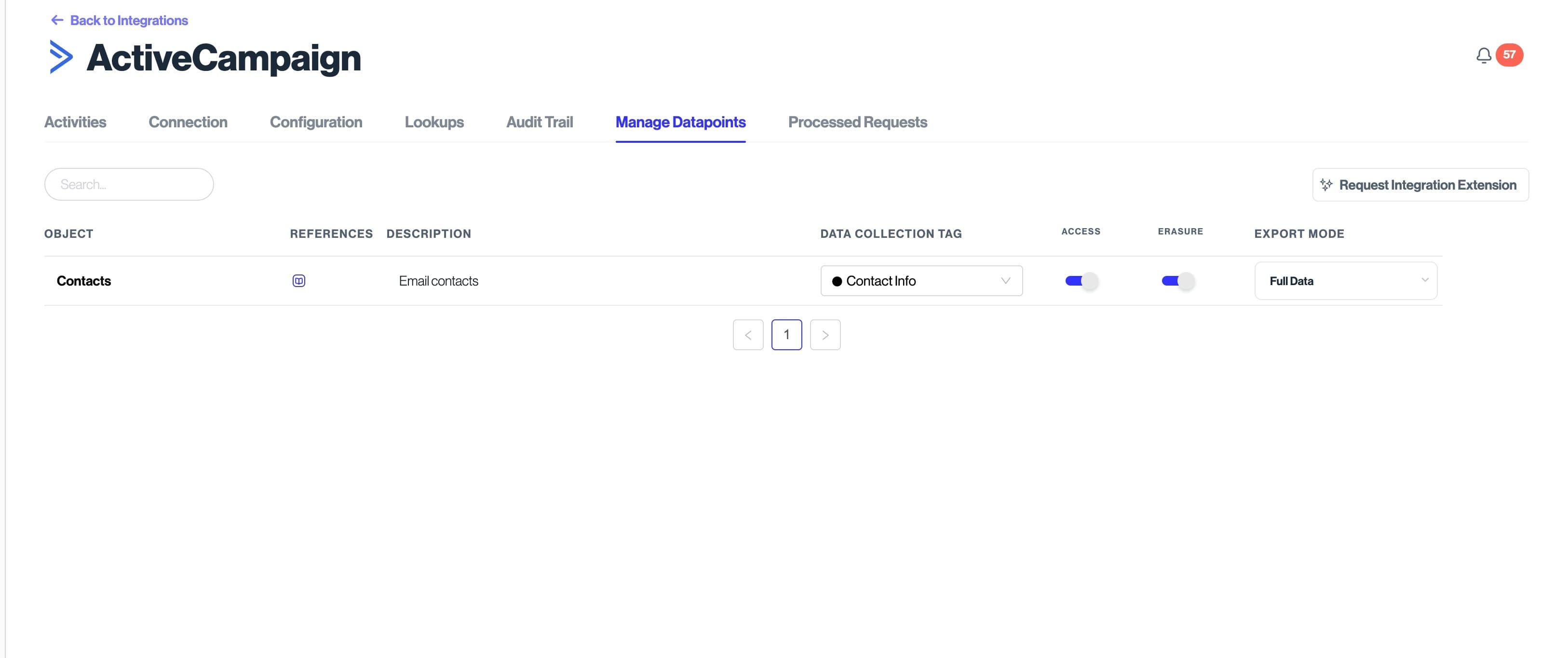Click the ActiveCampaign logo icon
Screen dimensions: 1568x658
point(61,57)
